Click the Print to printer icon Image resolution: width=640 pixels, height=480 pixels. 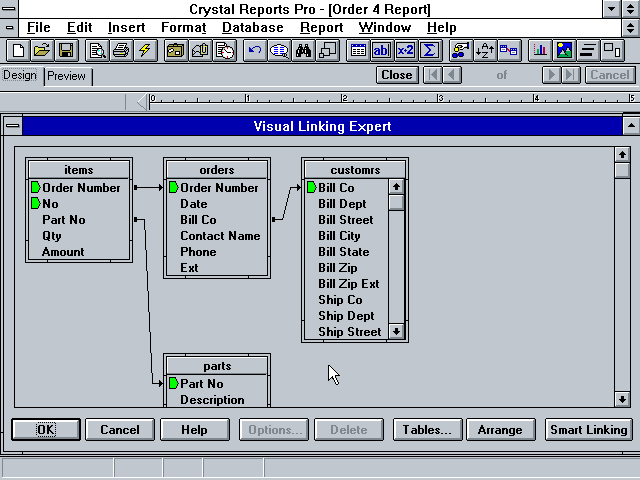pos(121,51)
